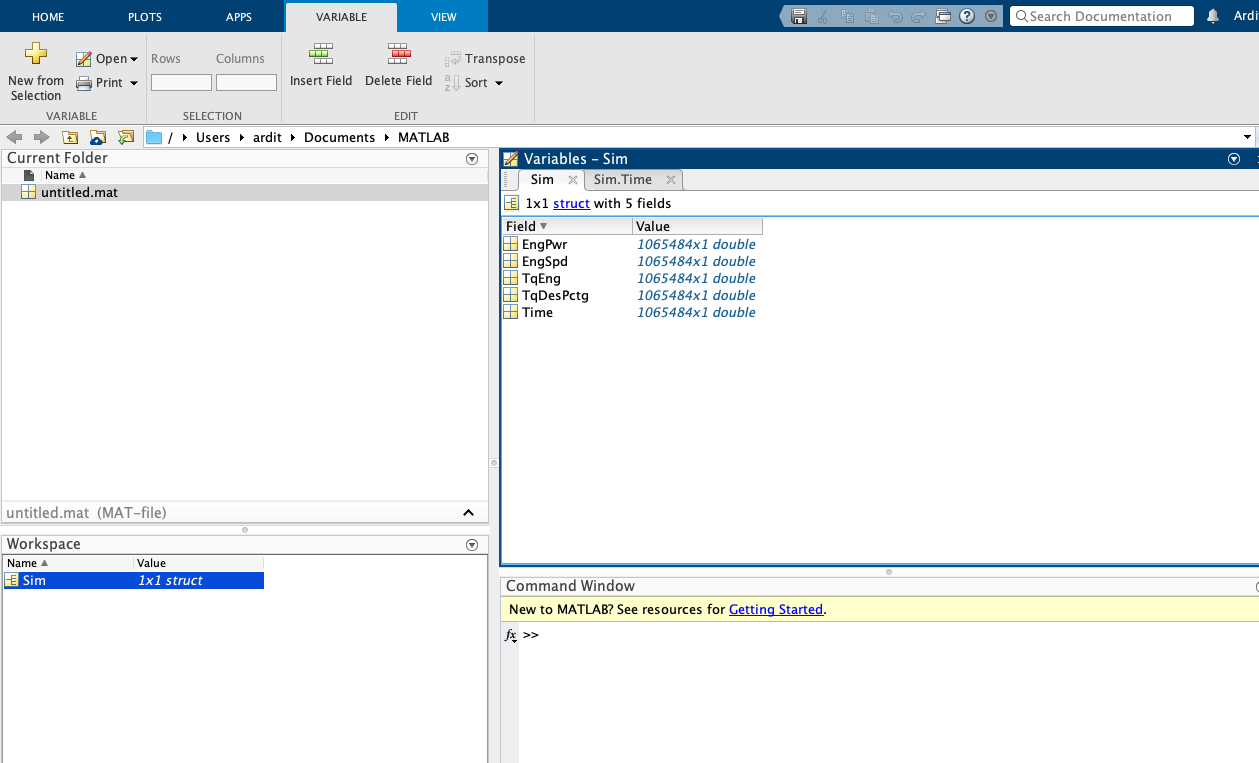Click the New from Selection icon
This screenshot has height=763, width=1259.
click(x=36, y=54)
